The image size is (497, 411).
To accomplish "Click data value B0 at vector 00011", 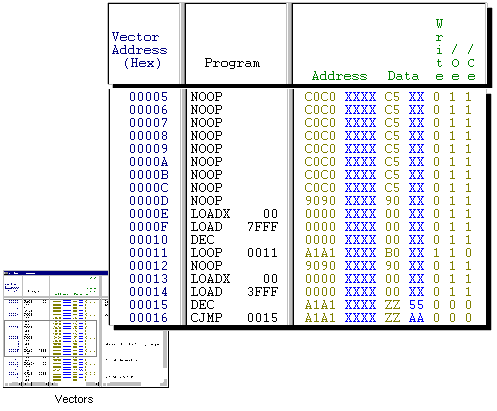I will click(392, 253).
